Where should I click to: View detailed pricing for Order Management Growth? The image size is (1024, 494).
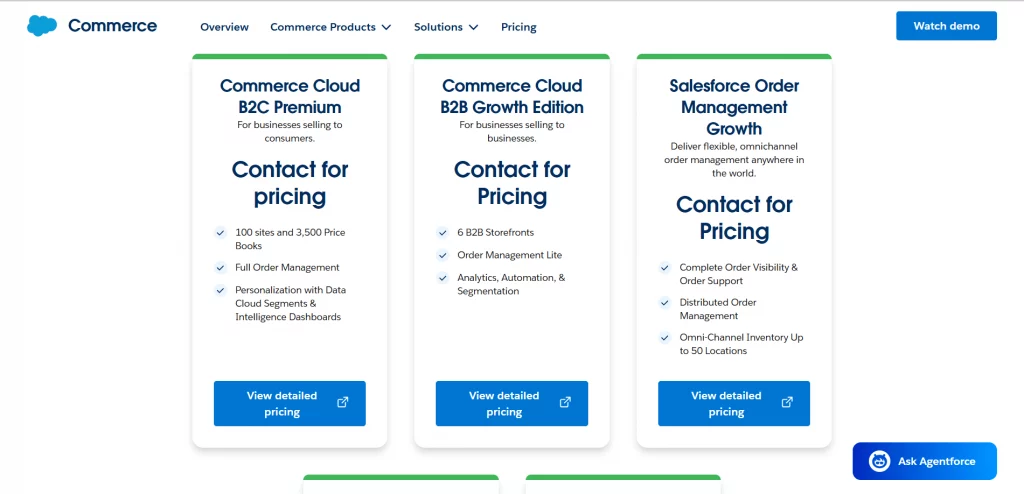733,404
